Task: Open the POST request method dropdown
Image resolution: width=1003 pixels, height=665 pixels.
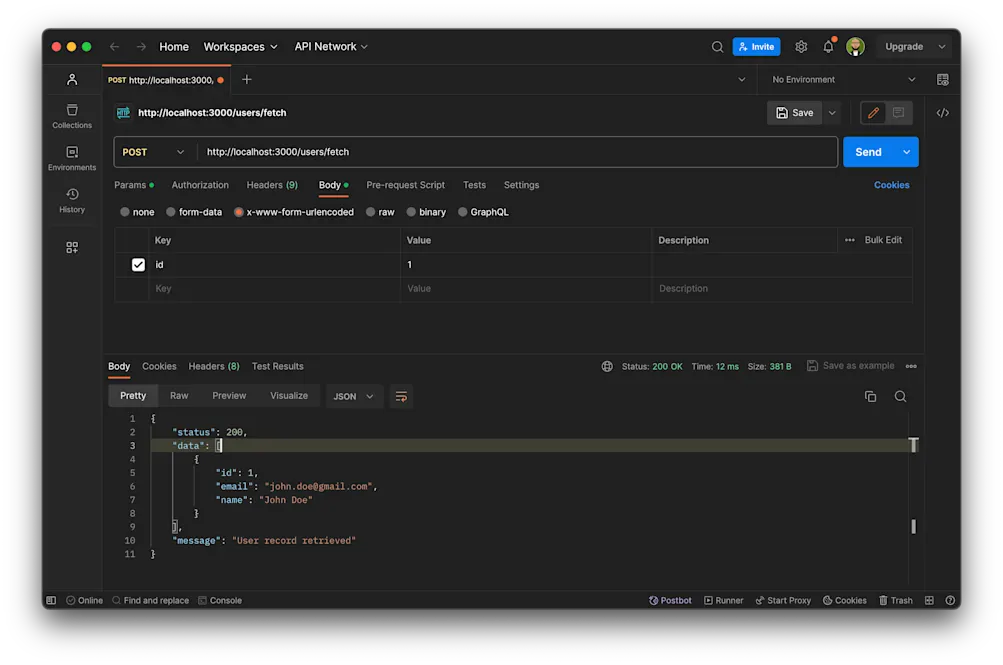Action: coord(153,151)
